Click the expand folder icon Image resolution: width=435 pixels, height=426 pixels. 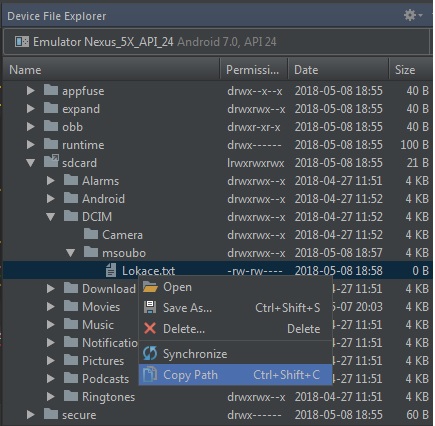(x=51, y=108)
